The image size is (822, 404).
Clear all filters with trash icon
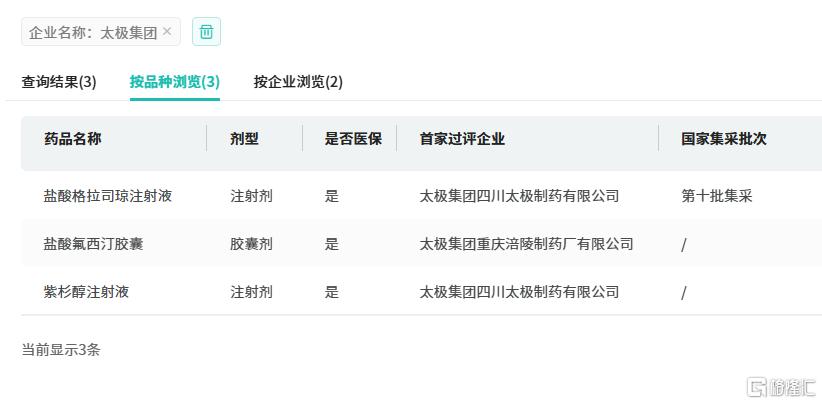207,31
